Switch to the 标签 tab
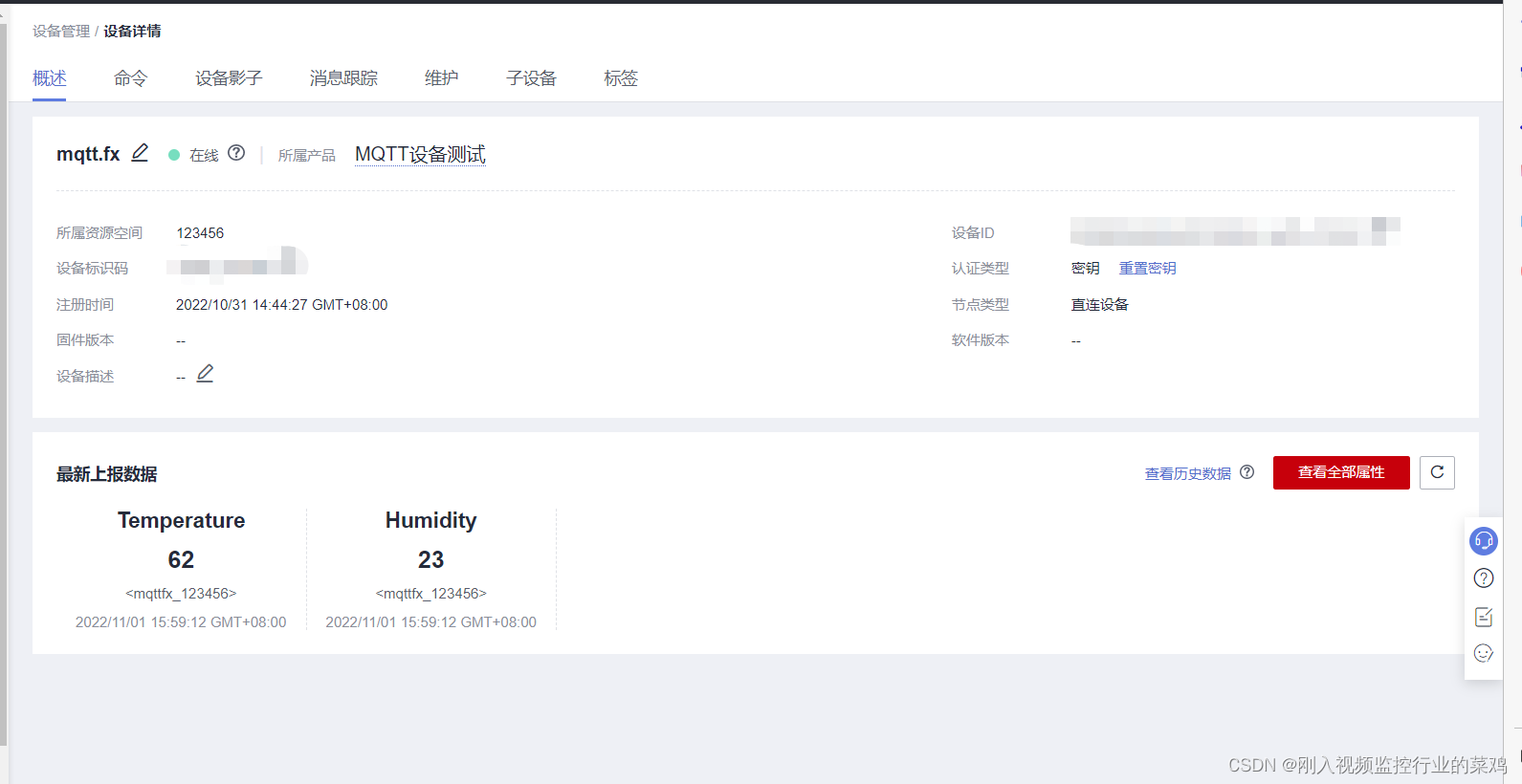 (621, 78)
